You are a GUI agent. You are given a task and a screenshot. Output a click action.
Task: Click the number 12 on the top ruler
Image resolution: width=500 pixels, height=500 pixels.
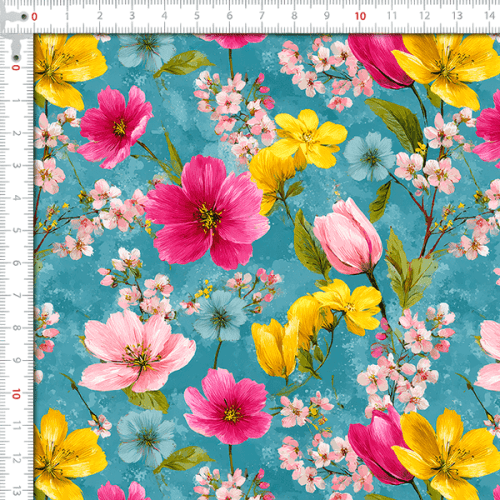424,16
